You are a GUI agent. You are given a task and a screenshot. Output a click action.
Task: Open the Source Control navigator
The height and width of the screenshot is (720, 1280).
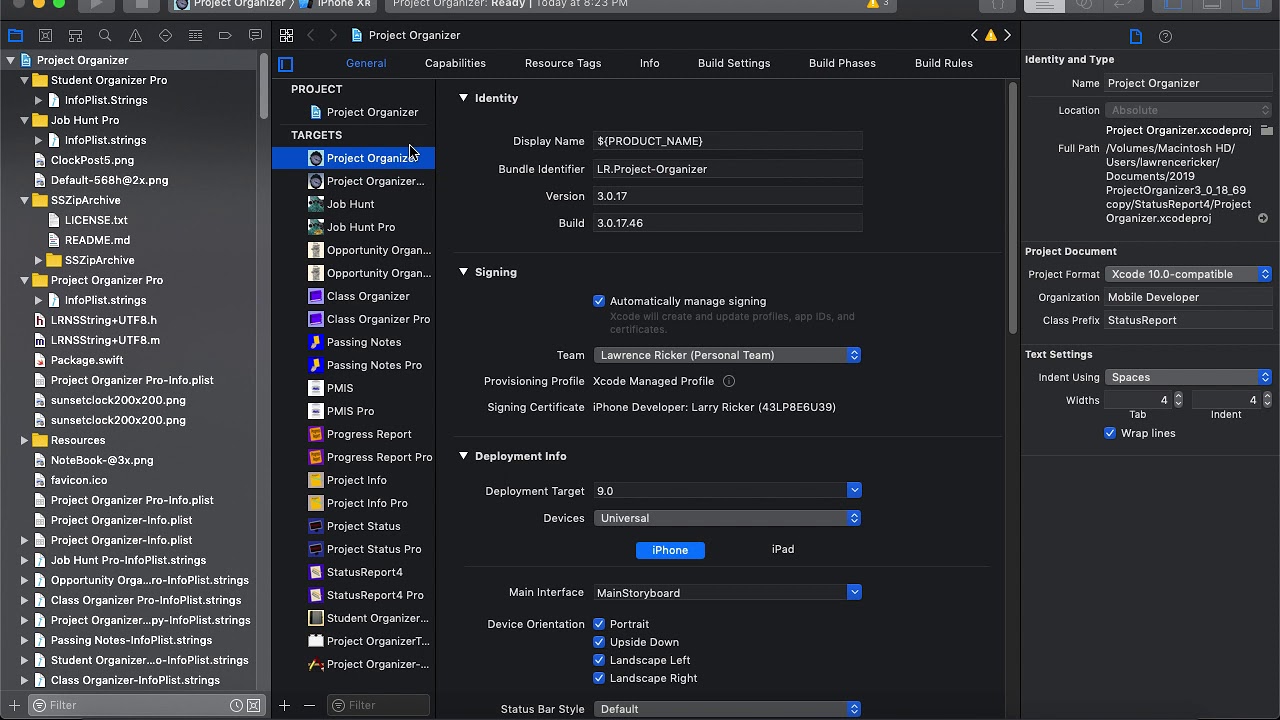pyautogui.click(x=45, y=35)
